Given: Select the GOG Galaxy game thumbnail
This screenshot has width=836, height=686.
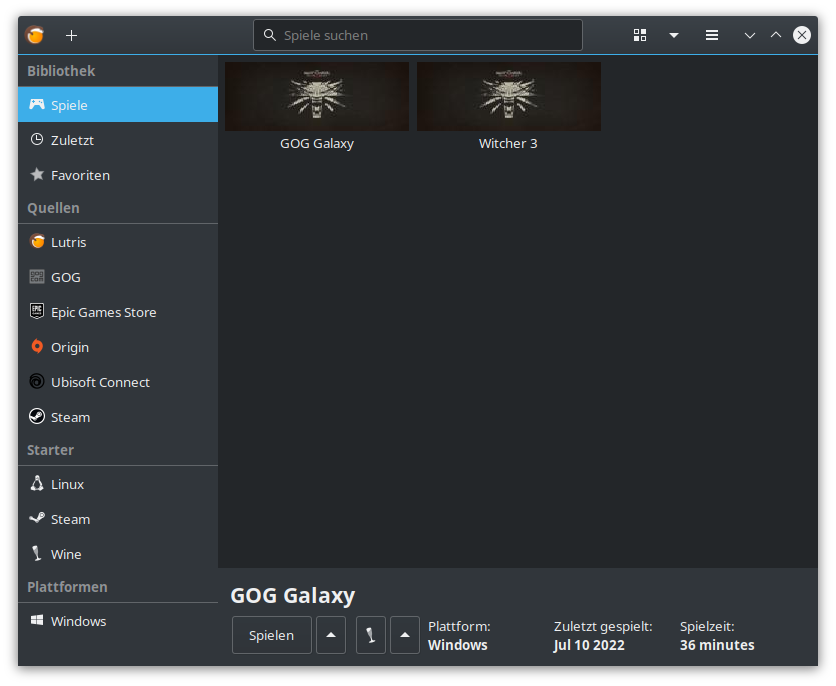Looking at the screenshot, I should (317, 96).
